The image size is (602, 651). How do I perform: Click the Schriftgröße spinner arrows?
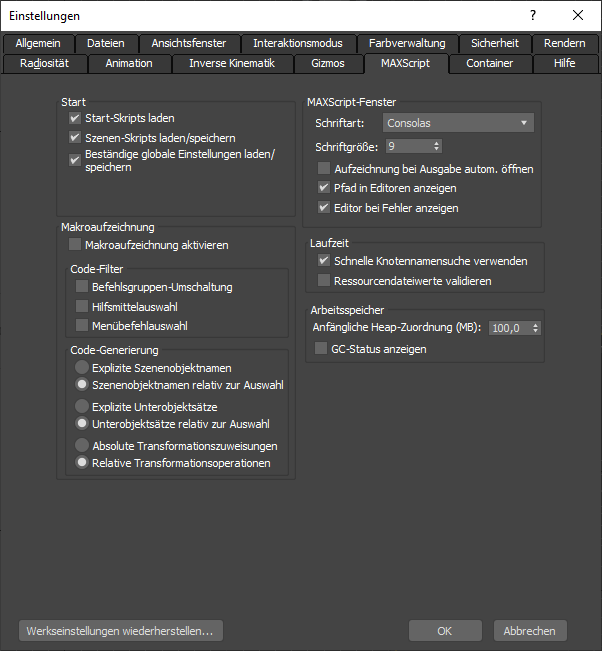coord(436,146)
